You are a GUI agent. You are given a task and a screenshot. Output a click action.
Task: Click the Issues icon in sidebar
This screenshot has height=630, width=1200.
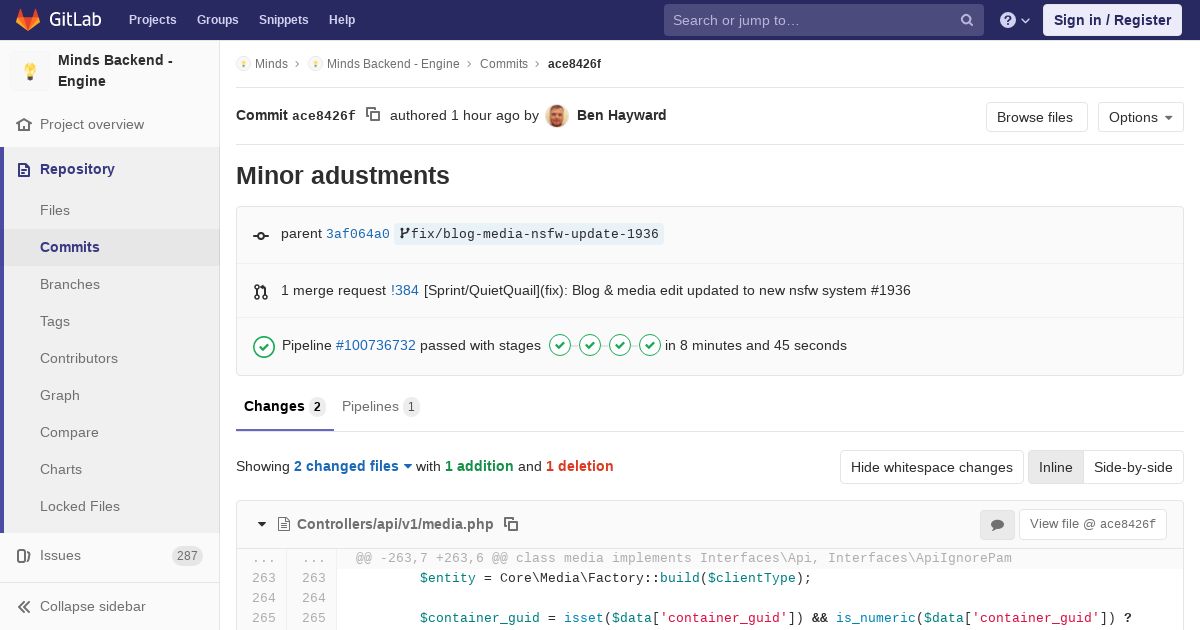[24, 556]
